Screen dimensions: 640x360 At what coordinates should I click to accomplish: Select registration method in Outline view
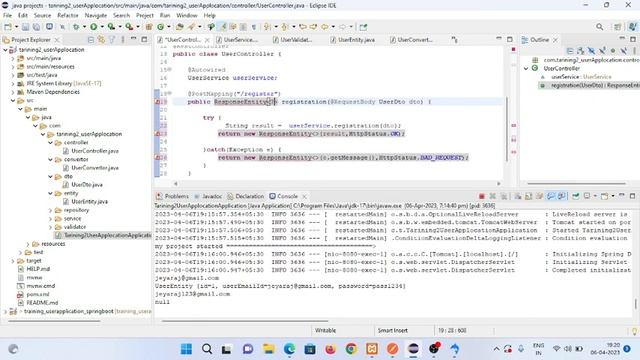coord(590,85)
